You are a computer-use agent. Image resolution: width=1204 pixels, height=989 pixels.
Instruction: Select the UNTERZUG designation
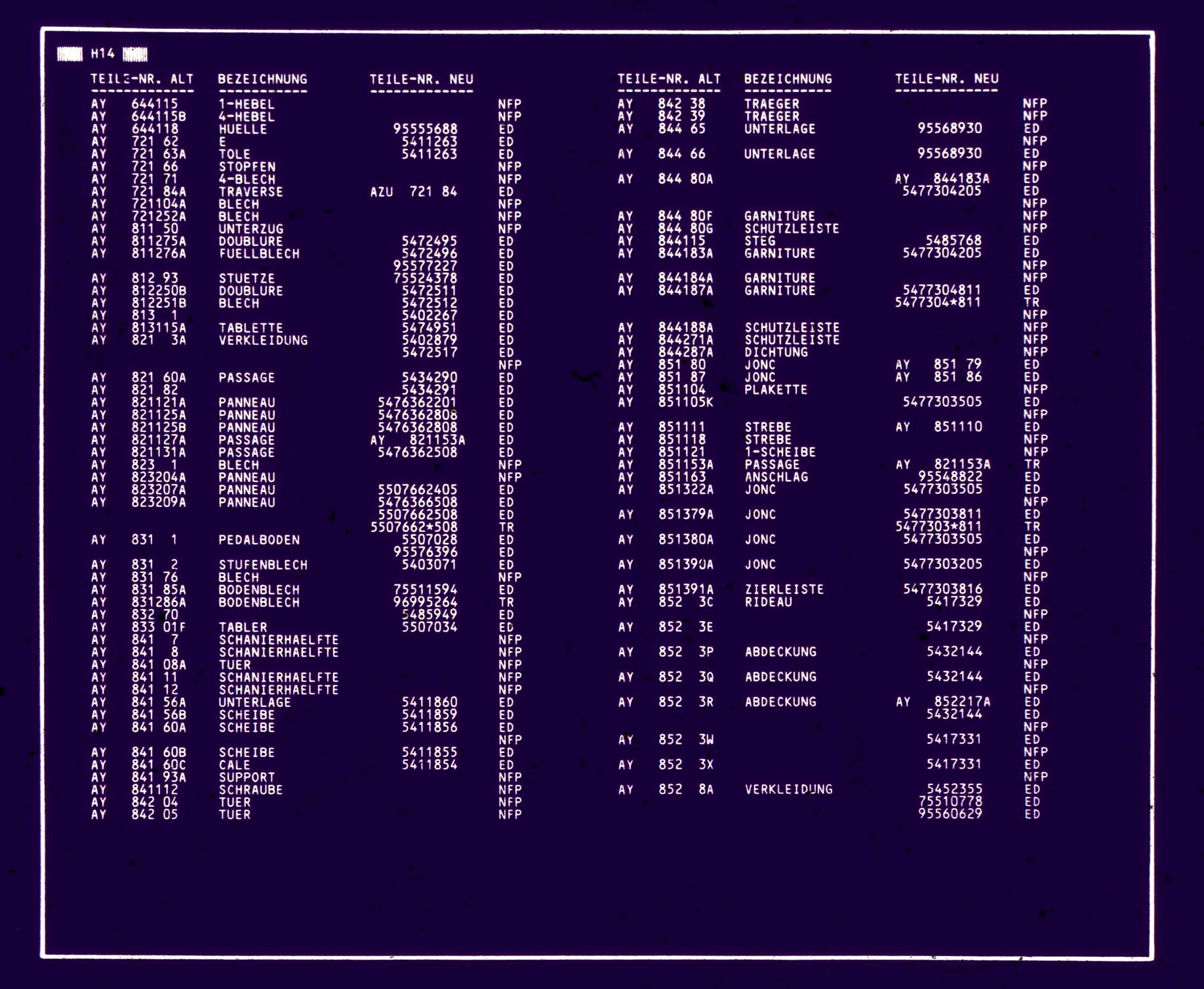click(x=251, y=229)
